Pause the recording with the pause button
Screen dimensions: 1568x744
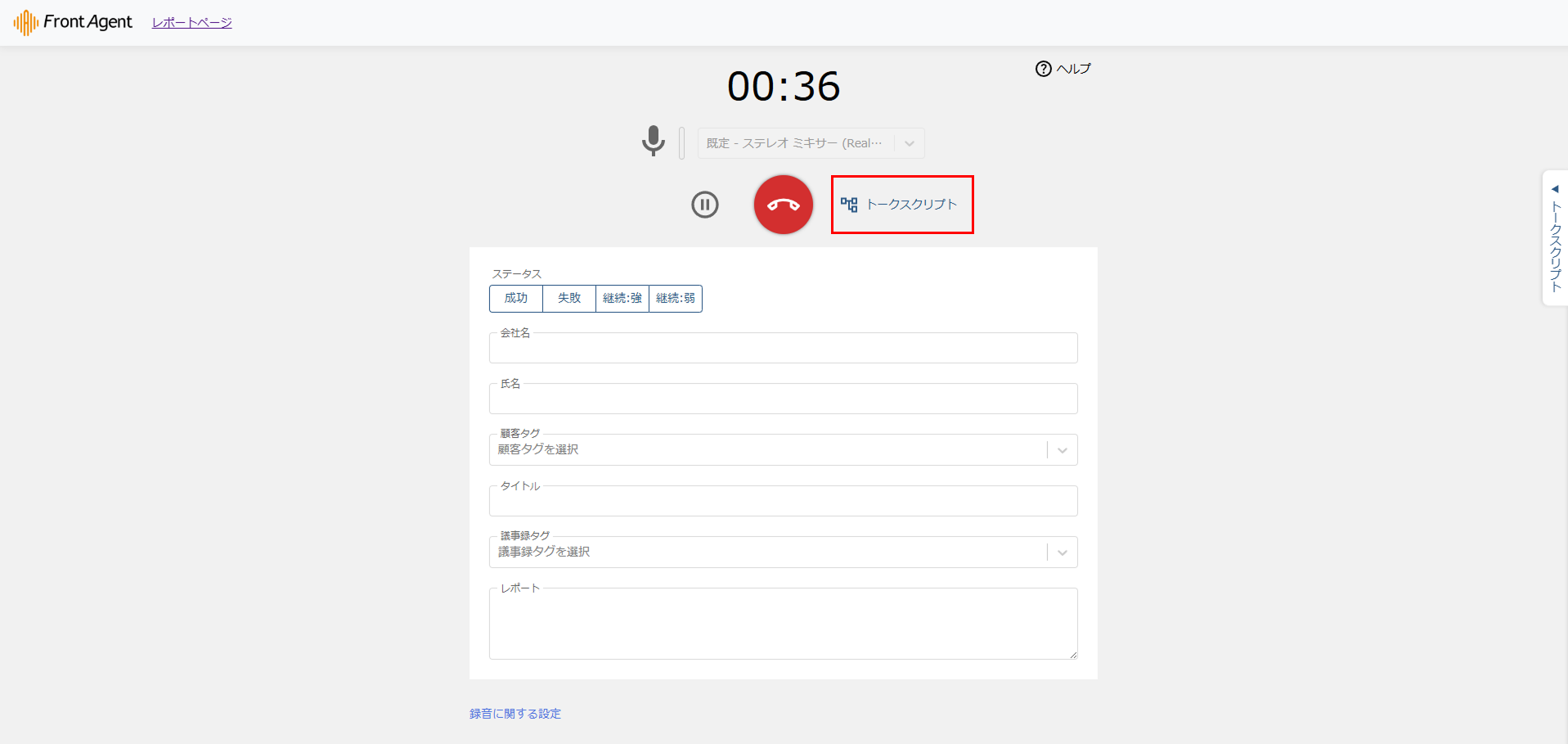[x=704, y=205]
